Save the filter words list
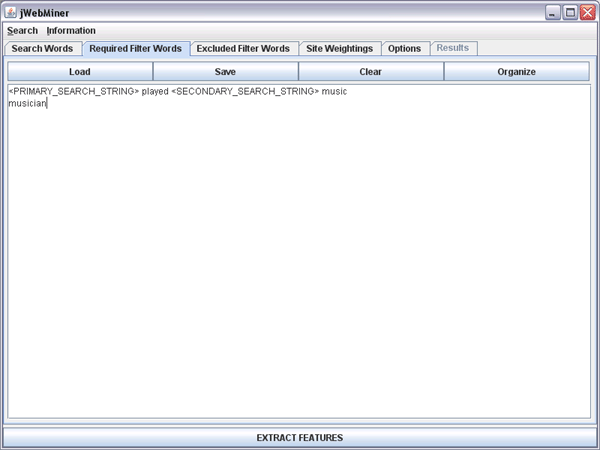The height and width of the screenshot is (450, 600). point(225,72)
